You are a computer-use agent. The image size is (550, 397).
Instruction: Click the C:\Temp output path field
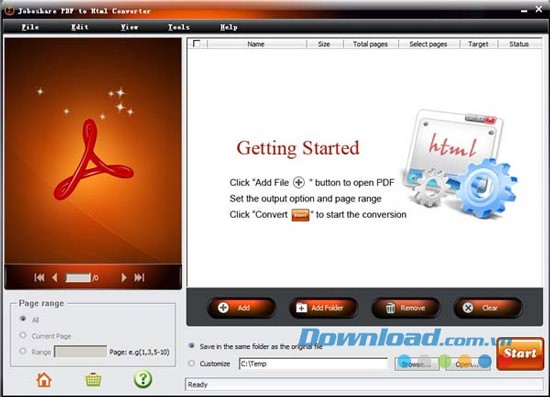(313, 364)
